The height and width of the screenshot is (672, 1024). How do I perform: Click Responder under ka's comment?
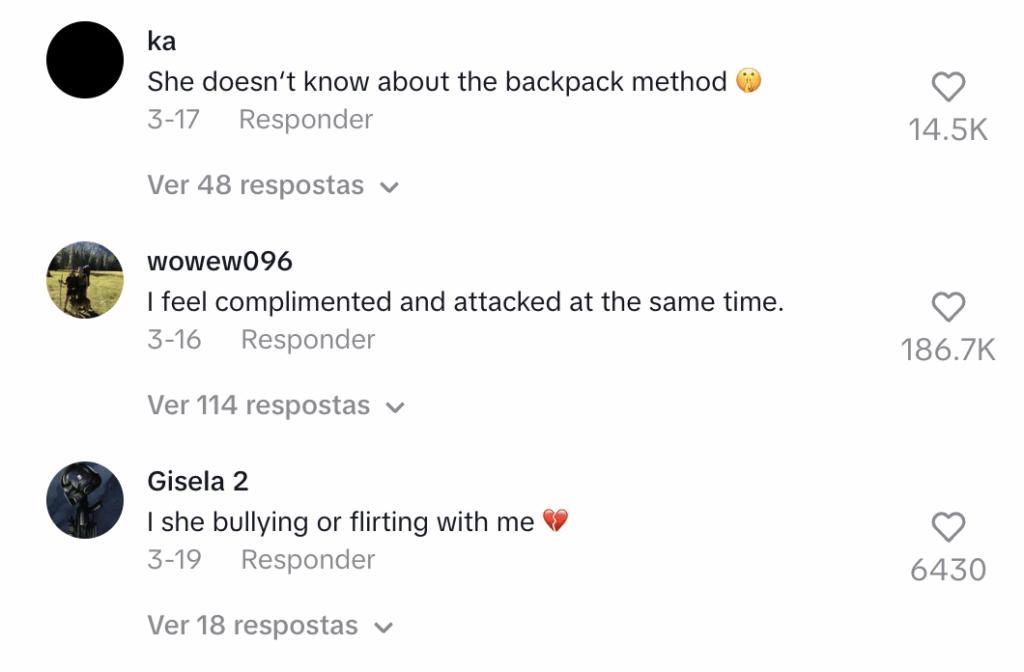tap(306, 120)
